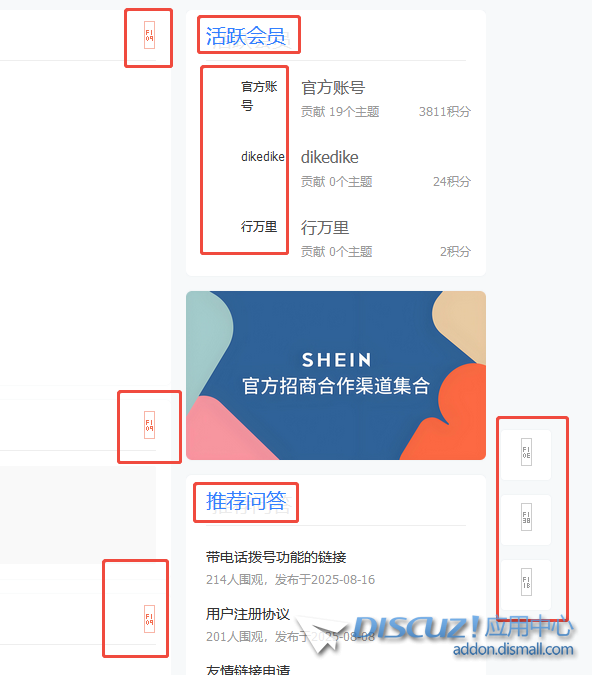592x675 pixels.
Task: Open the 官方账号 member name link
Action: tap(333, 87)
